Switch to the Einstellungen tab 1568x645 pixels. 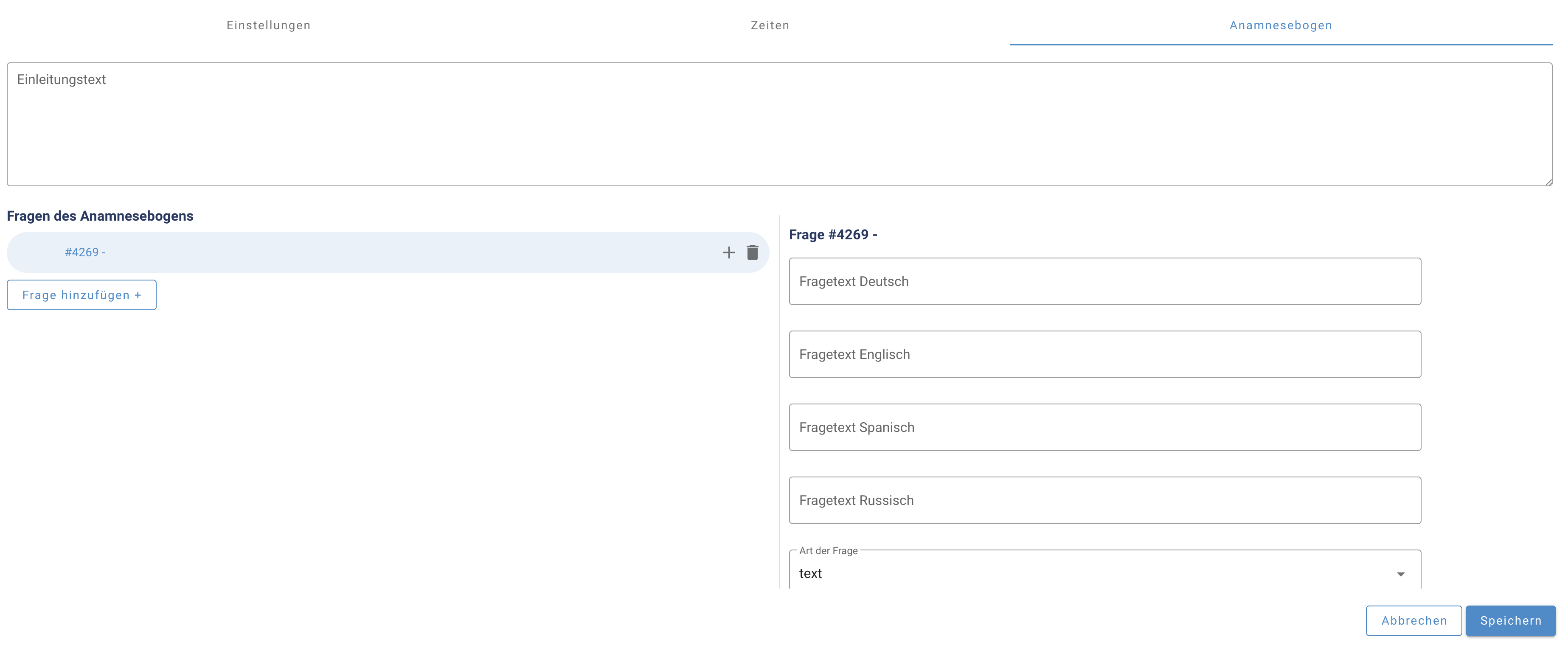[268, 25]
